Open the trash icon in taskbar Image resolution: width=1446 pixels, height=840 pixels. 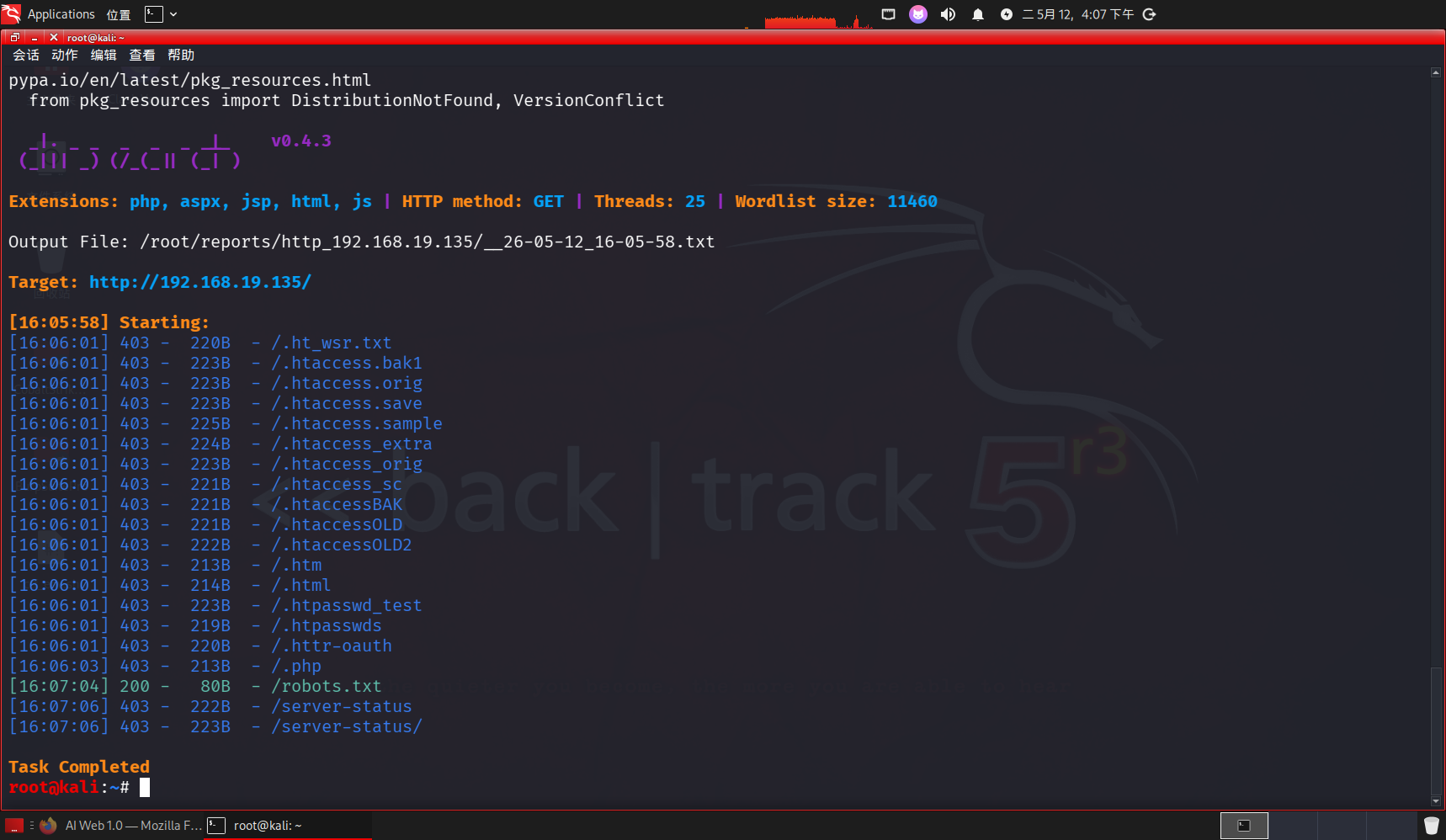[x=1431, y=826]
